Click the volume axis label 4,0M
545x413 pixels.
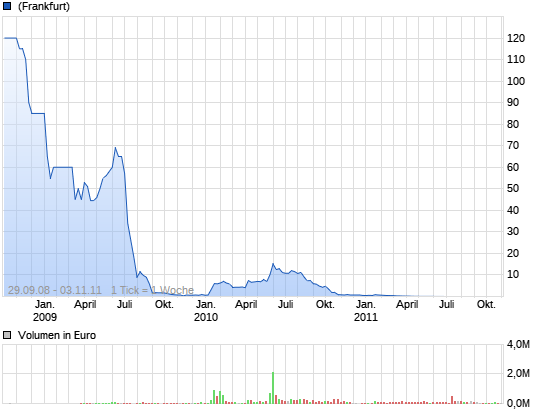518,345
